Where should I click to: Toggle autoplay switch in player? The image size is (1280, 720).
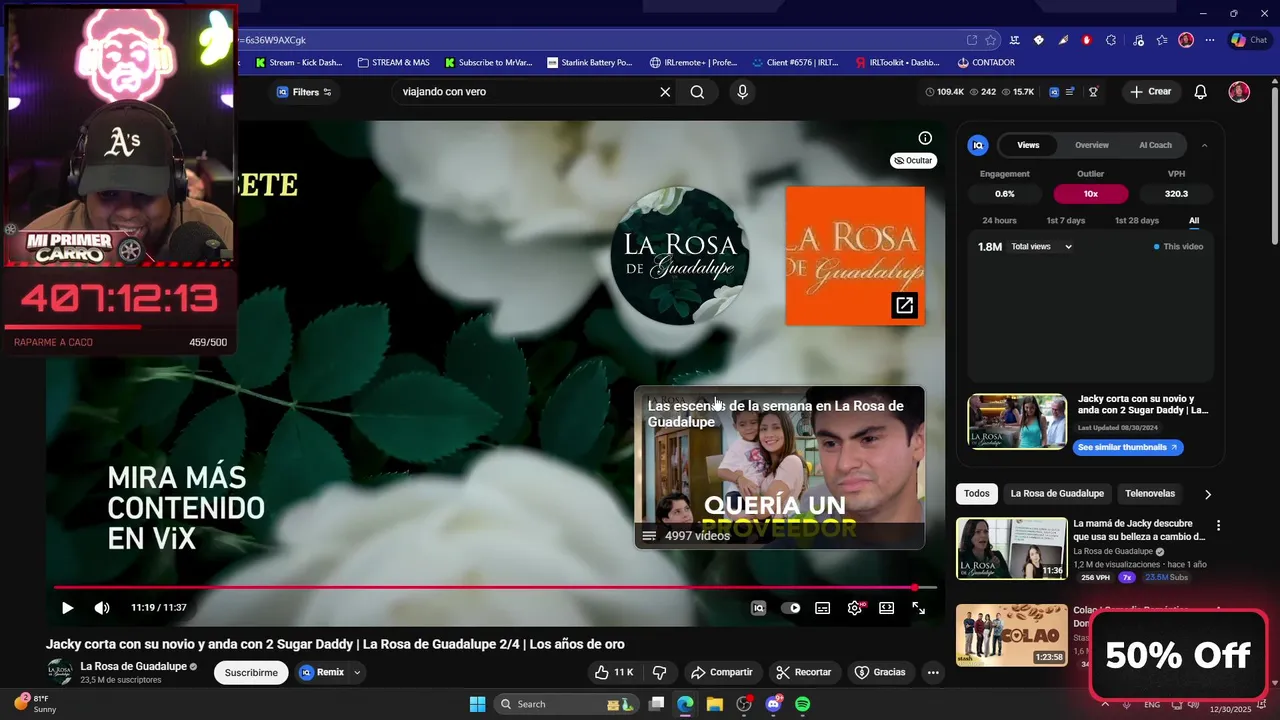[791, 608]
